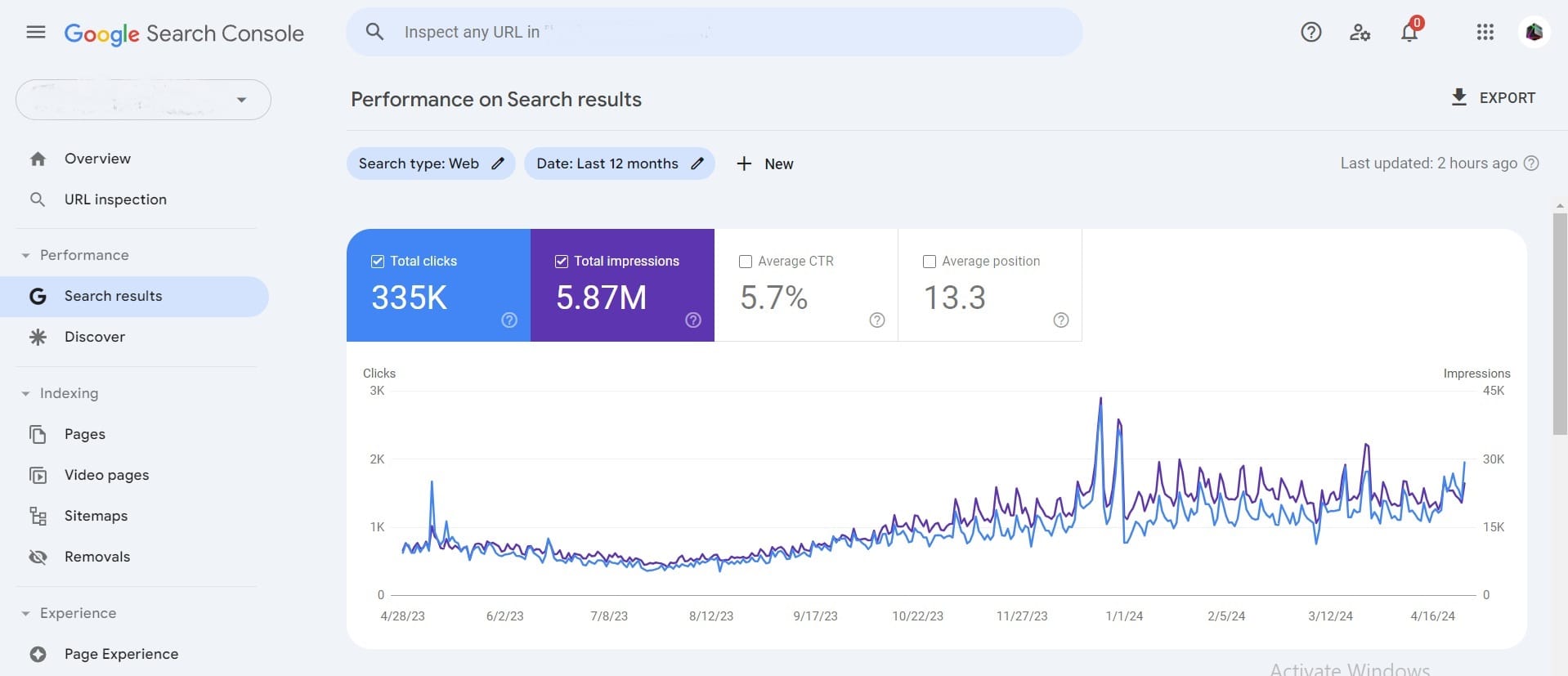Viewport: 1568px width, 676px height.
Task: Click the Removals crossed-eye icon
Action: [x=38, y=557]
